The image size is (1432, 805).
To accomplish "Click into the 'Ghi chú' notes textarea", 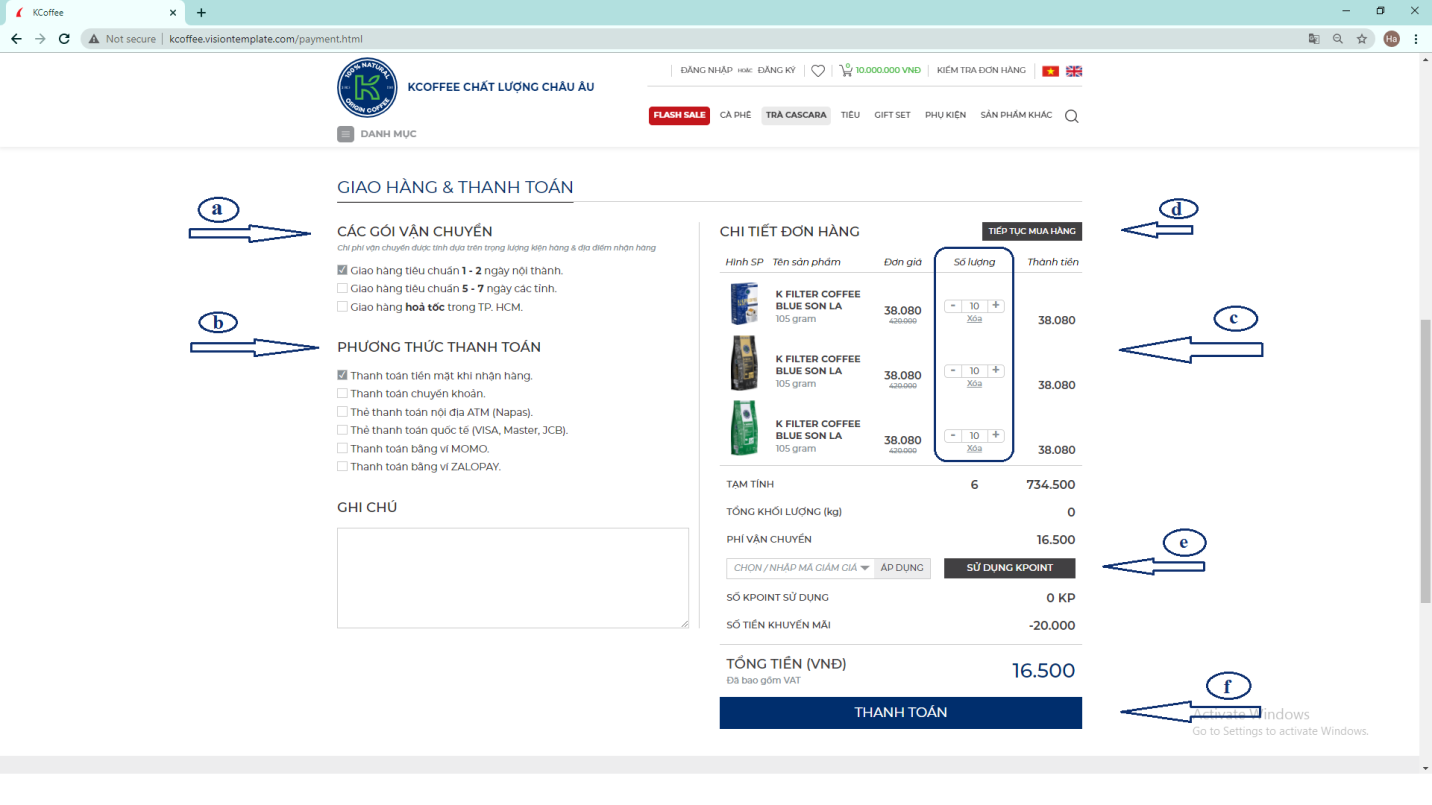I will coord(512,578).
